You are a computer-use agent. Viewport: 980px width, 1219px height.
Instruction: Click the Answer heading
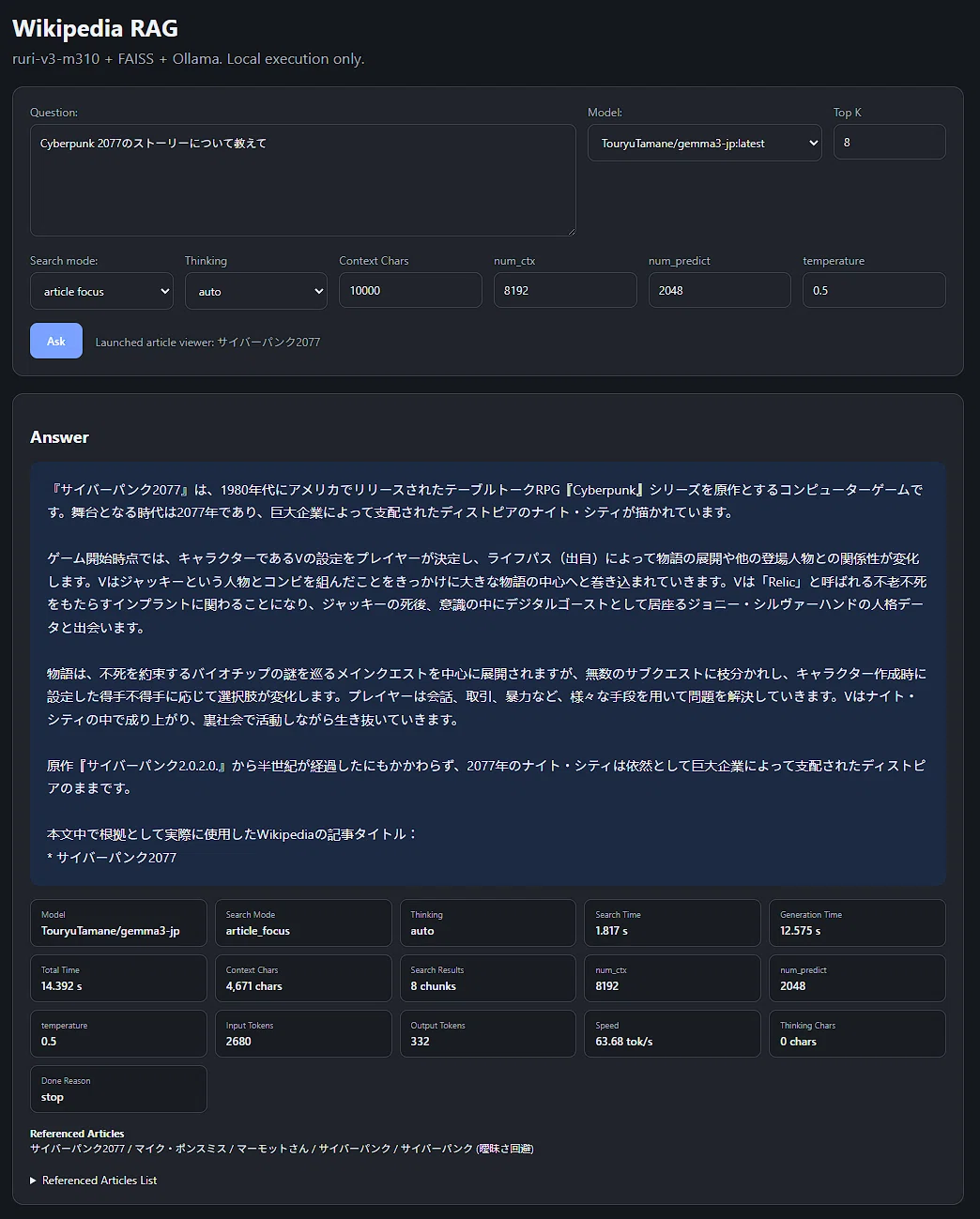pos(59,437)
